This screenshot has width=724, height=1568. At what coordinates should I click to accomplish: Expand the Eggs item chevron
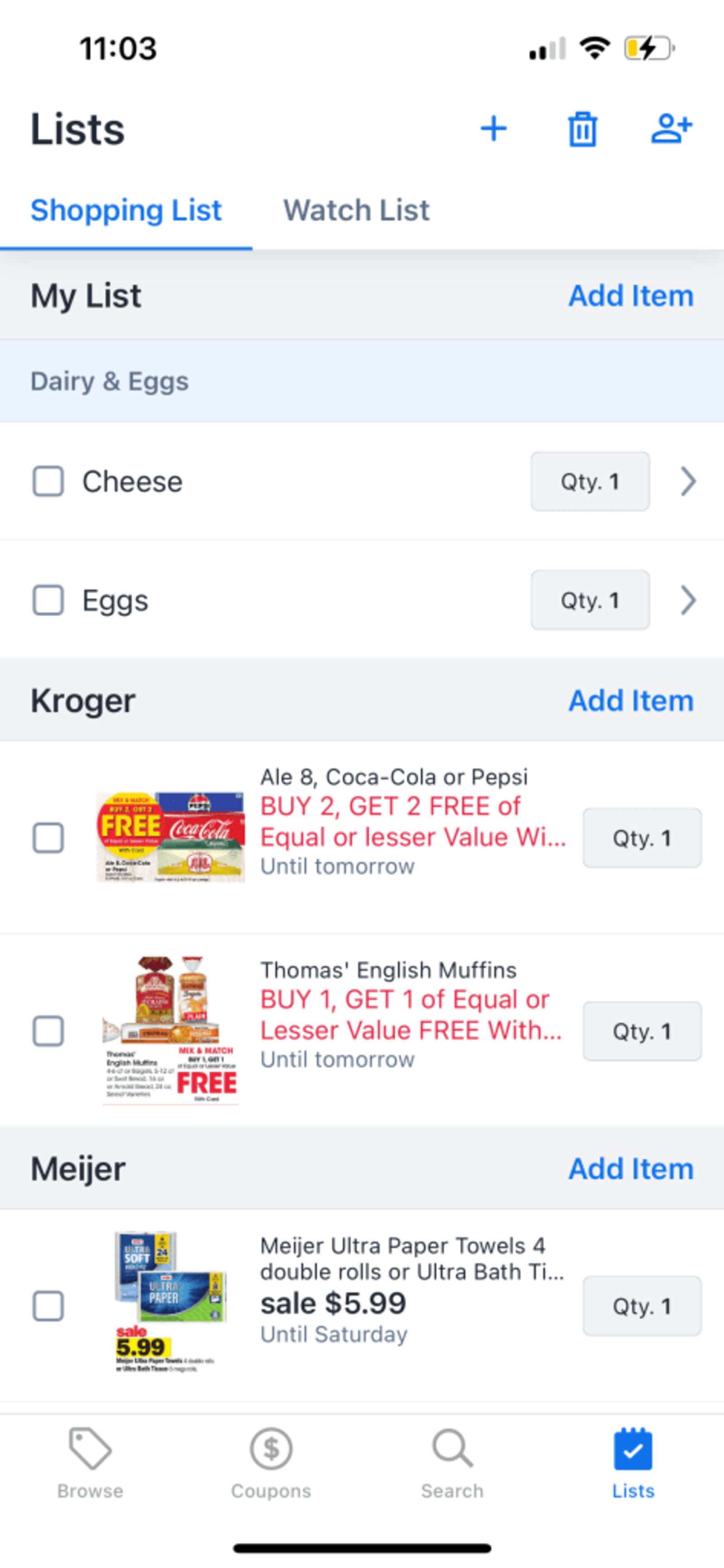(688, 600)
